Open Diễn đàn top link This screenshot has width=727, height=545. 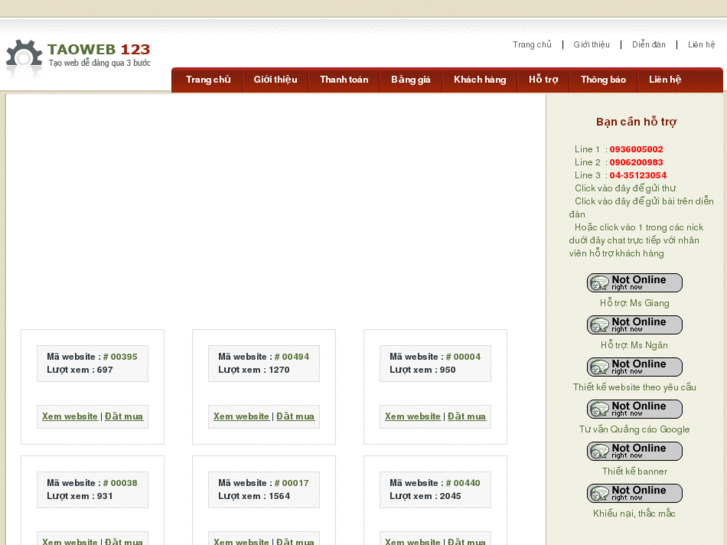point(649,45)
